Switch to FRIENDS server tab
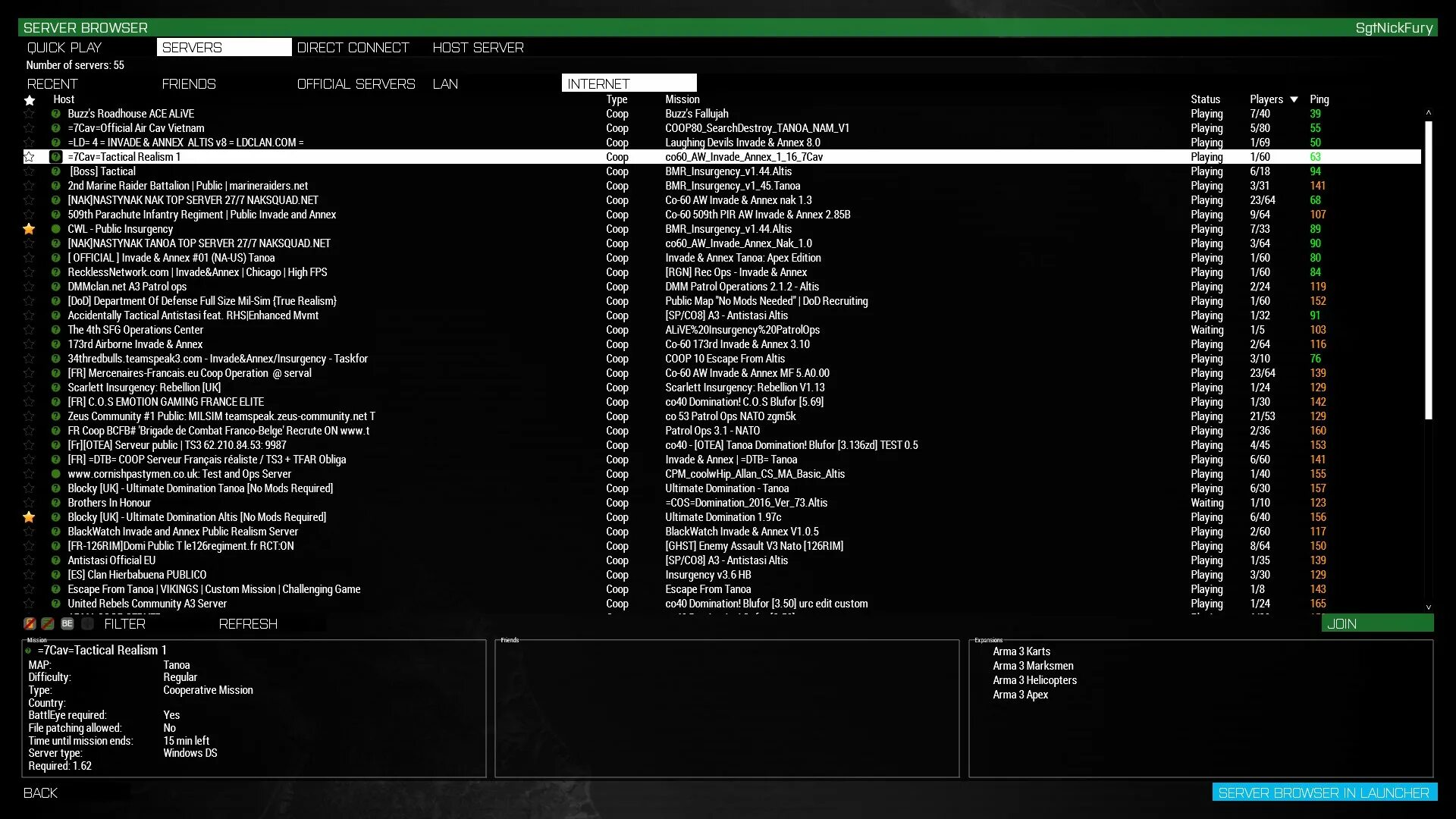Image resolution: width=1456 pixels, height=819 pixels. click(x=189, y=84)
